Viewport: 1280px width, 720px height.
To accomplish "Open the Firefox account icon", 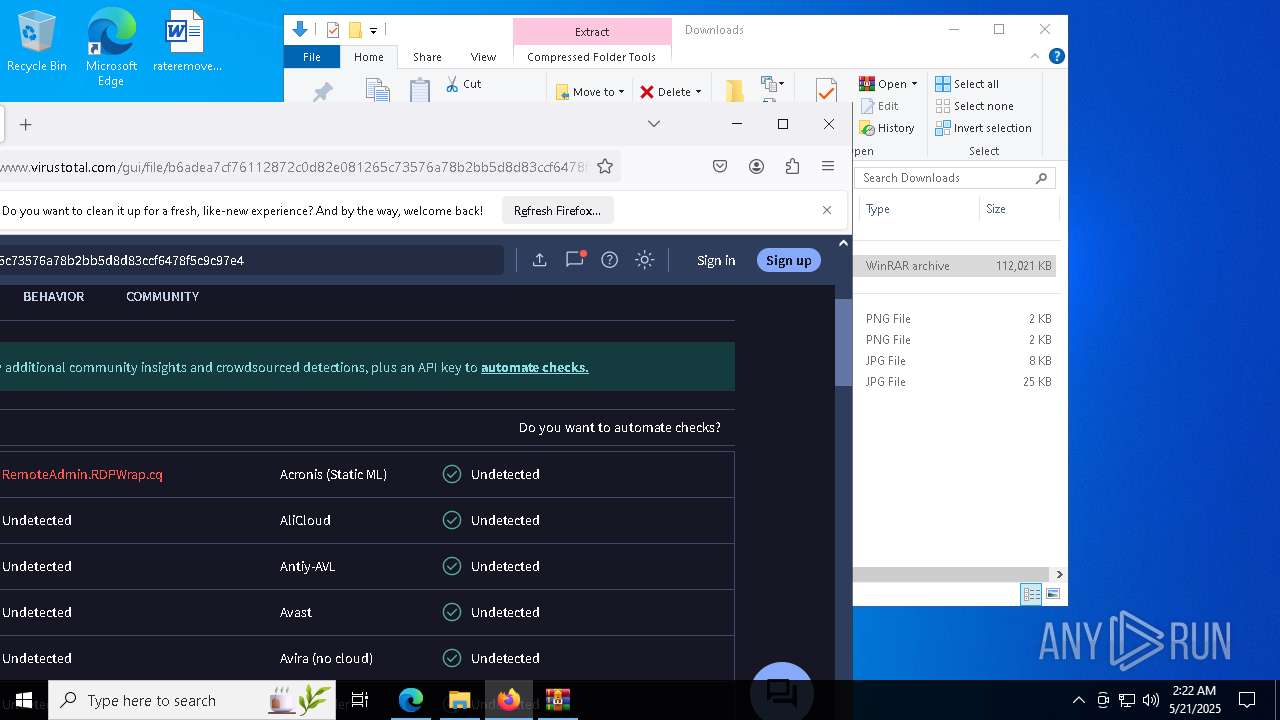I will pyautogui.click(x=756, y=167).
